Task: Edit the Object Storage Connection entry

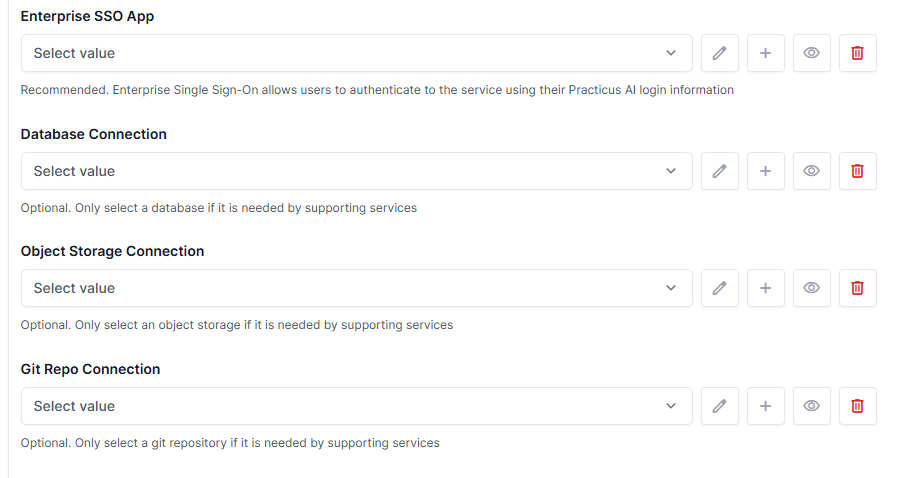Action: click(719, 288)
